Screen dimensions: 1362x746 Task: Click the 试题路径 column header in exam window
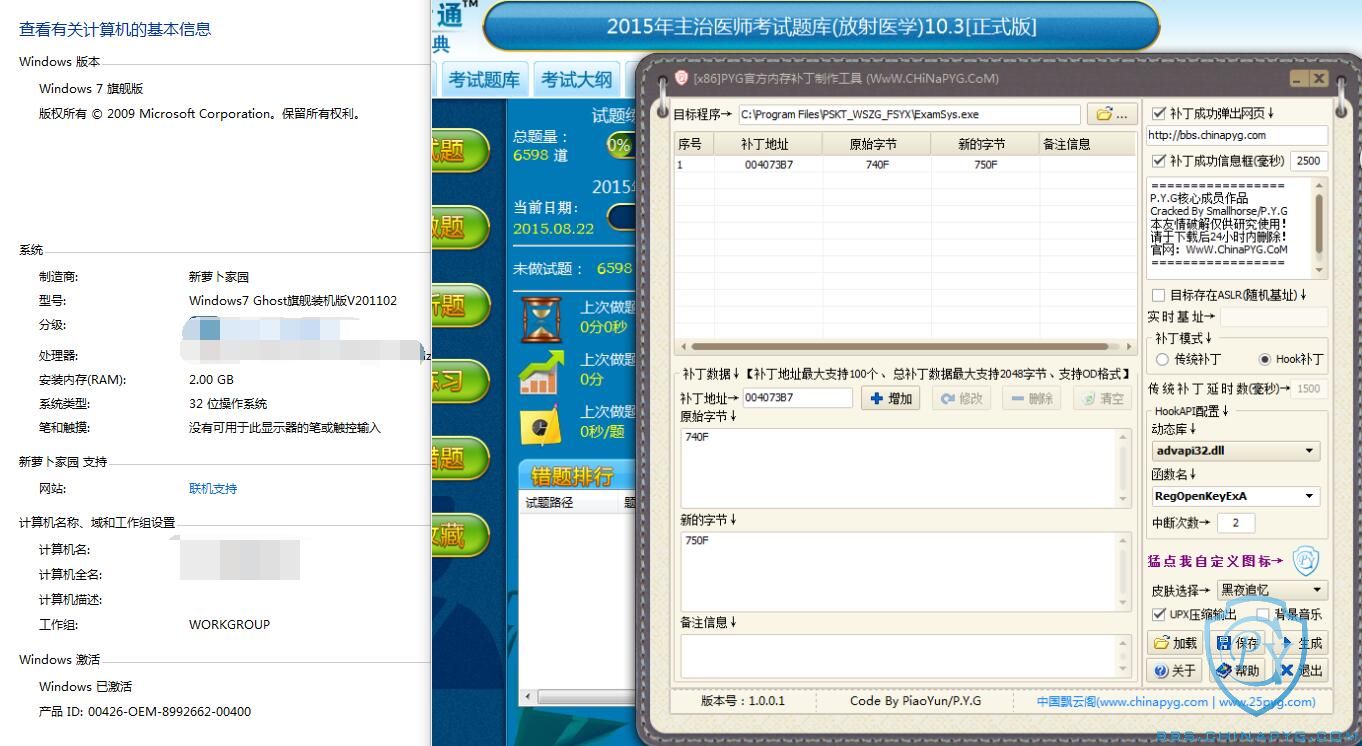click(x=550, y=503)
